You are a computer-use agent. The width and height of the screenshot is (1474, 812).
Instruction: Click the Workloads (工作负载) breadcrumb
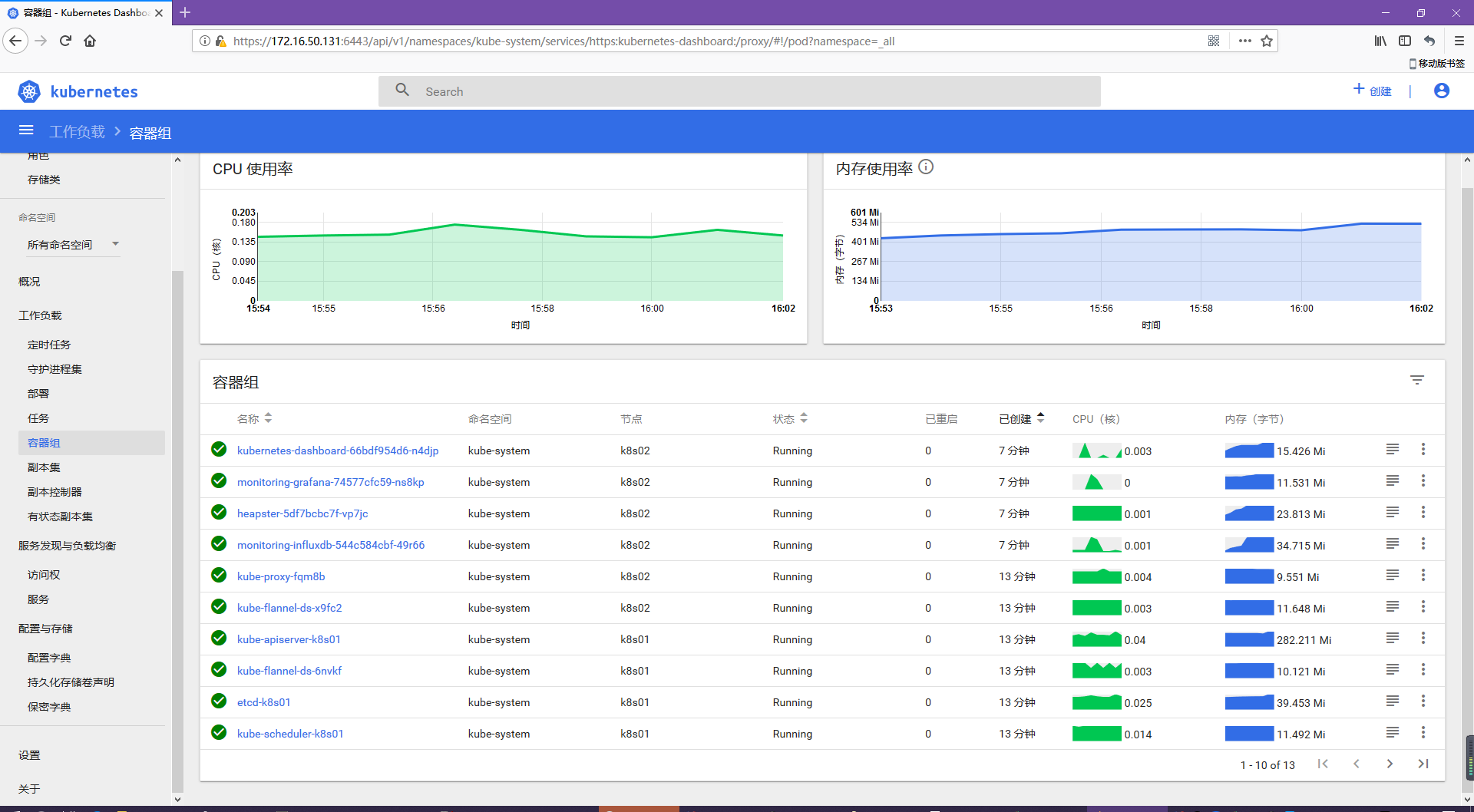[x=77, y=132]
